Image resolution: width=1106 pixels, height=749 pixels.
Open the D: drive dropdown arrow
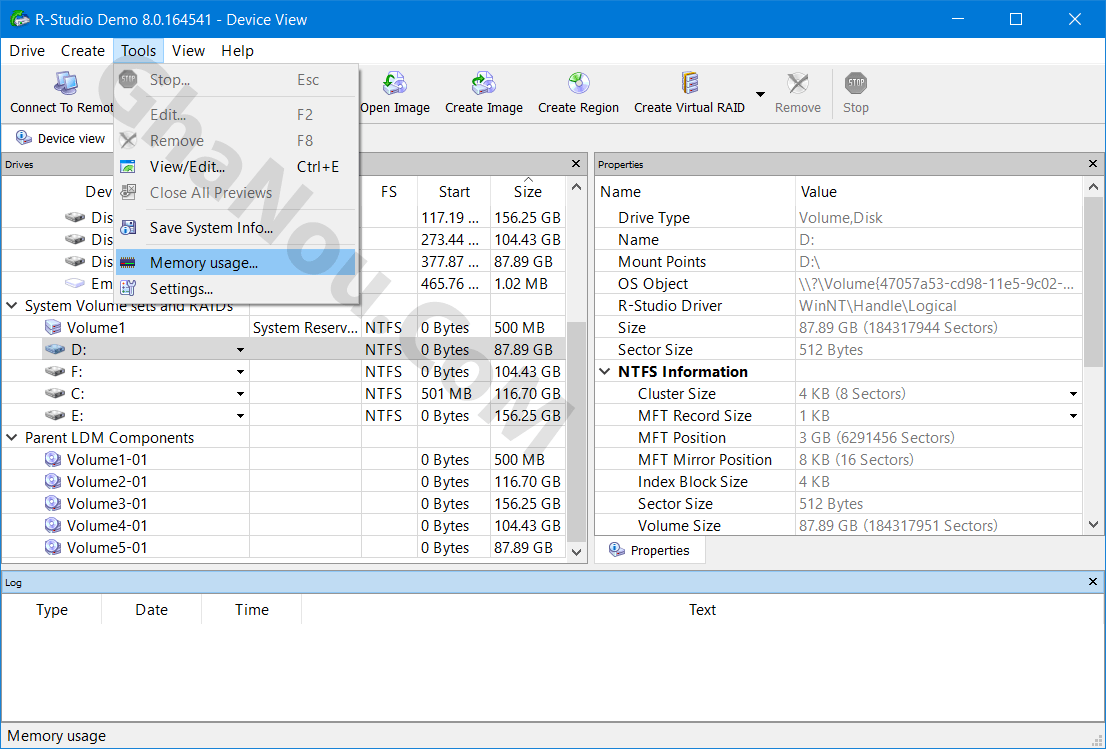point(241,350)
